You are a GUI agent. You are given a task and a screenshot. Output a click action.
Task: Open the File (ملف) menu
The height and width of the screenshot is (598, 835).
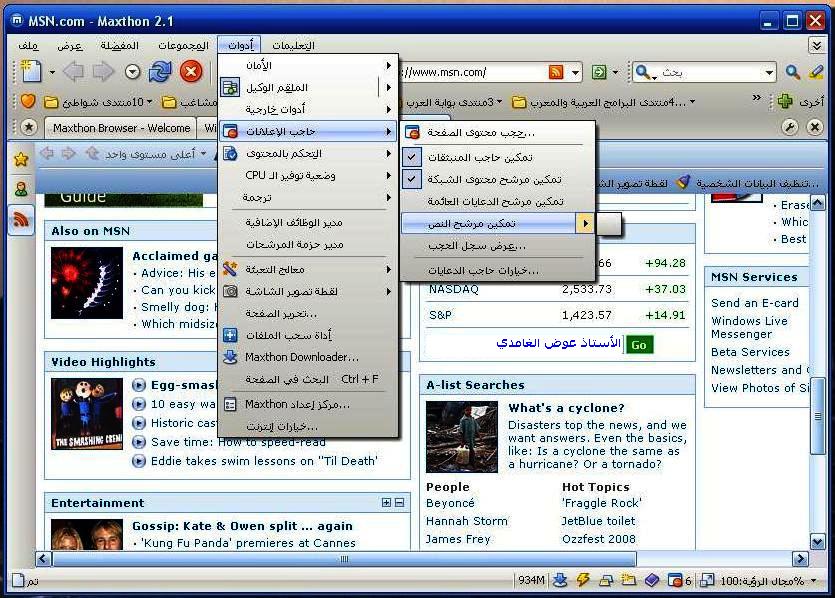pyautogui.click(x=28, y=46)
